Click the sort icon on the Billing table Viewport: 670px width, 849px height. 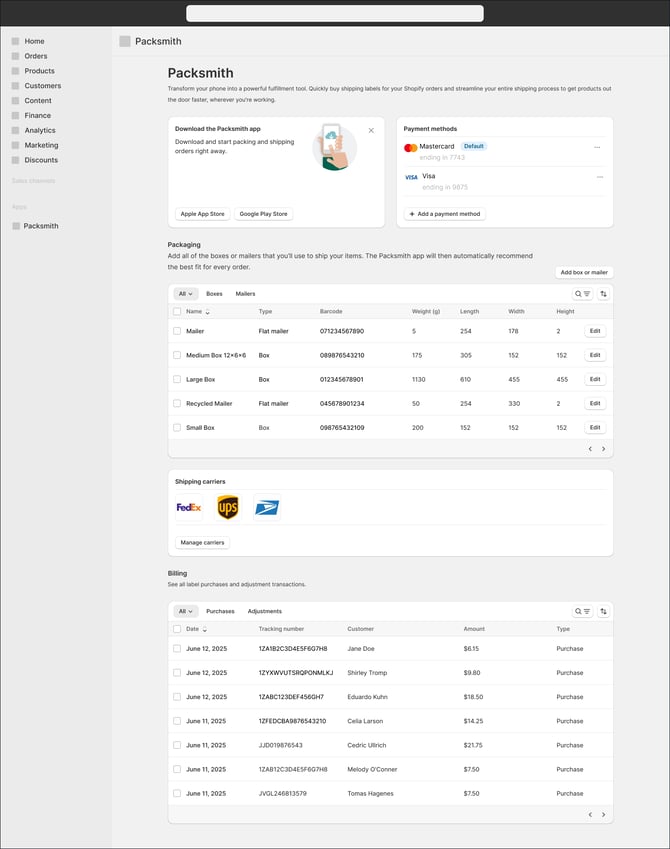pos(603,611)
